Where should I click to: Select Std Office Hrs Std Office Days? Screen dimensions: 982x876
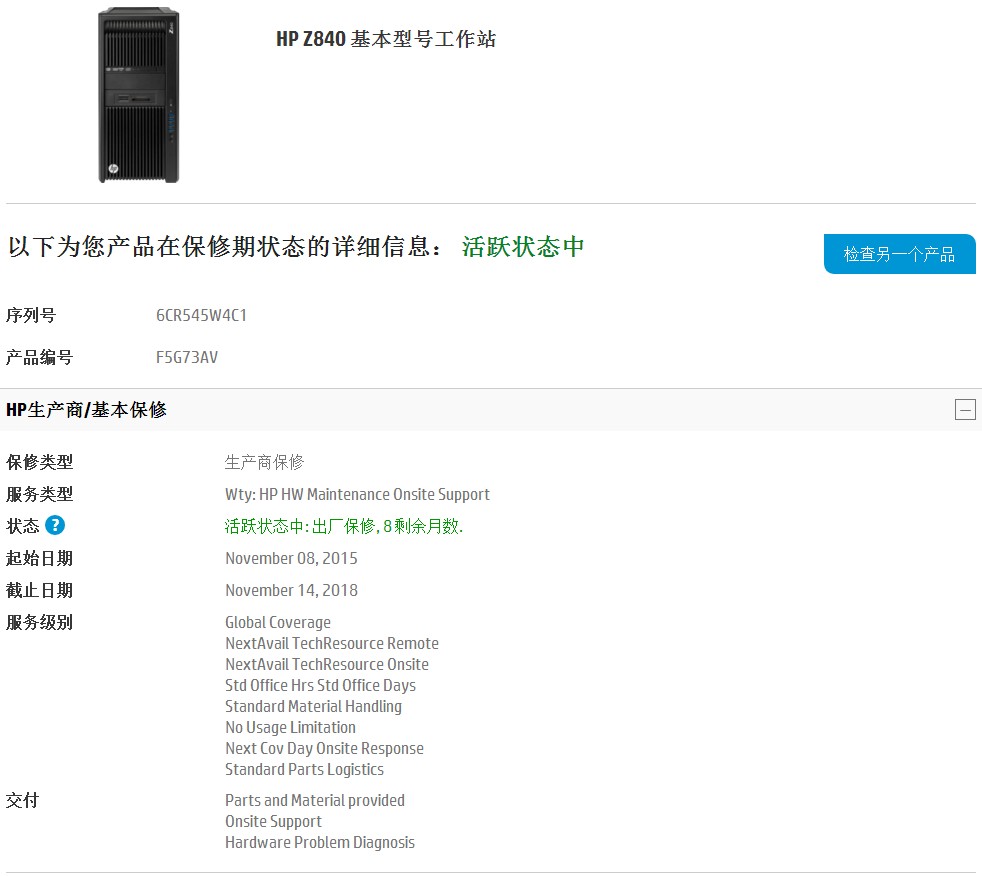point(320,686)
